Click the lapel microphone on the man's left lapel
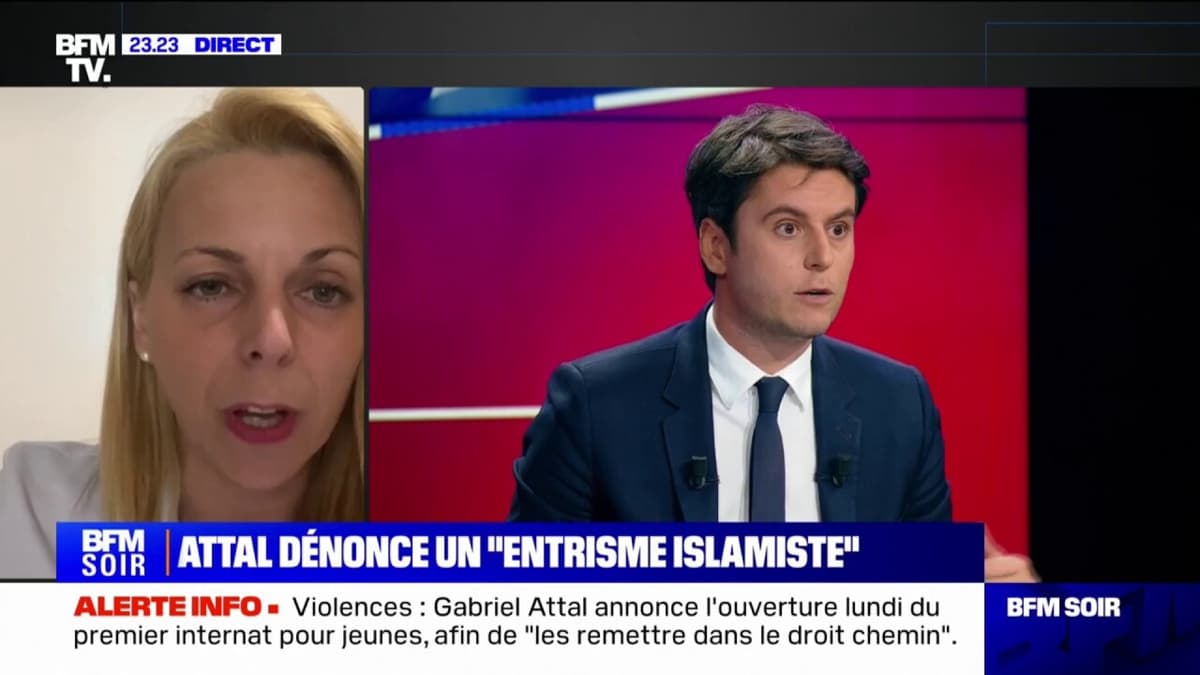This screenshot has width=1200, height=675. coord(839,469)
